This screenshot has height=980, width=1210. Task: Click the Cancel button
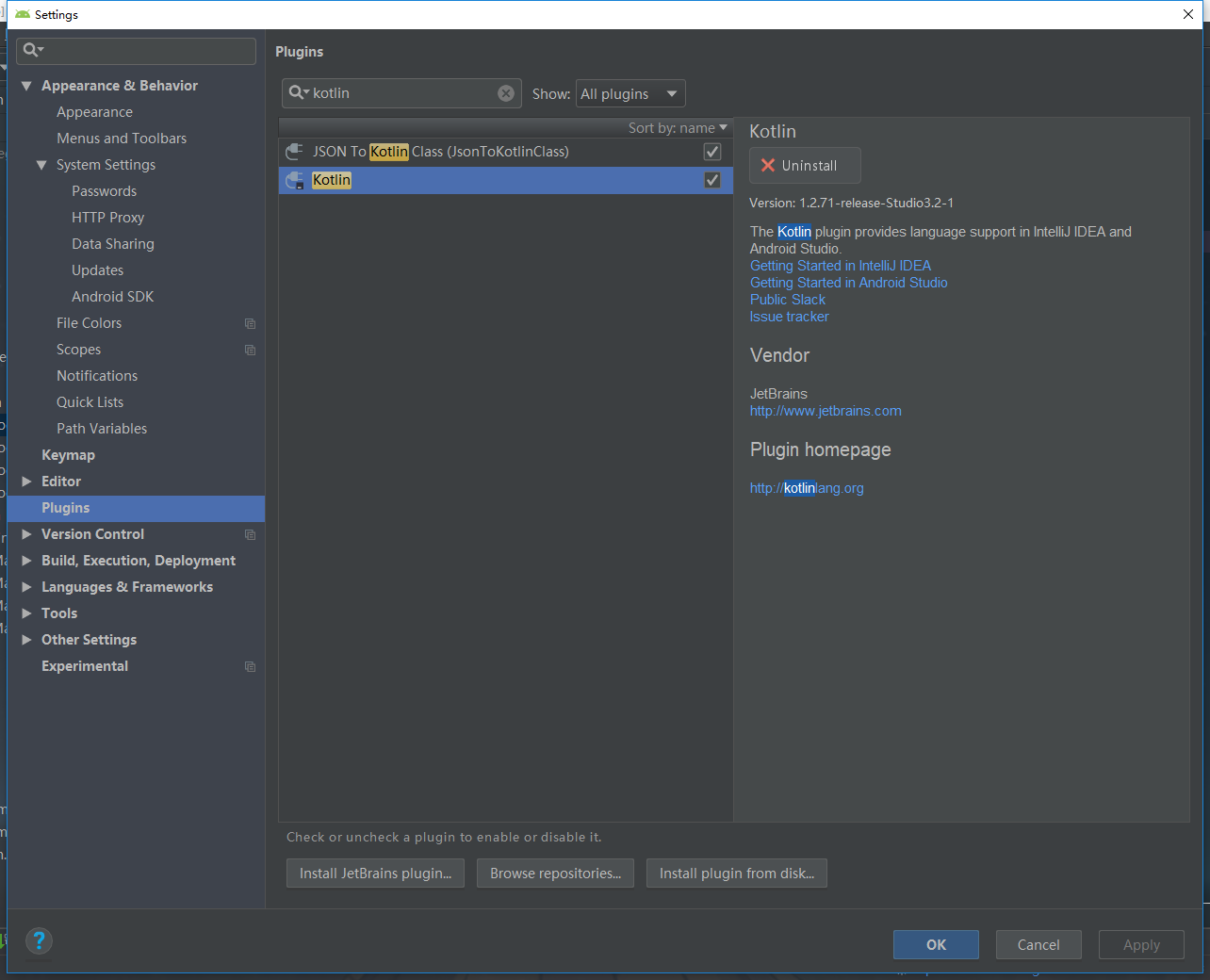(1038, 944)
